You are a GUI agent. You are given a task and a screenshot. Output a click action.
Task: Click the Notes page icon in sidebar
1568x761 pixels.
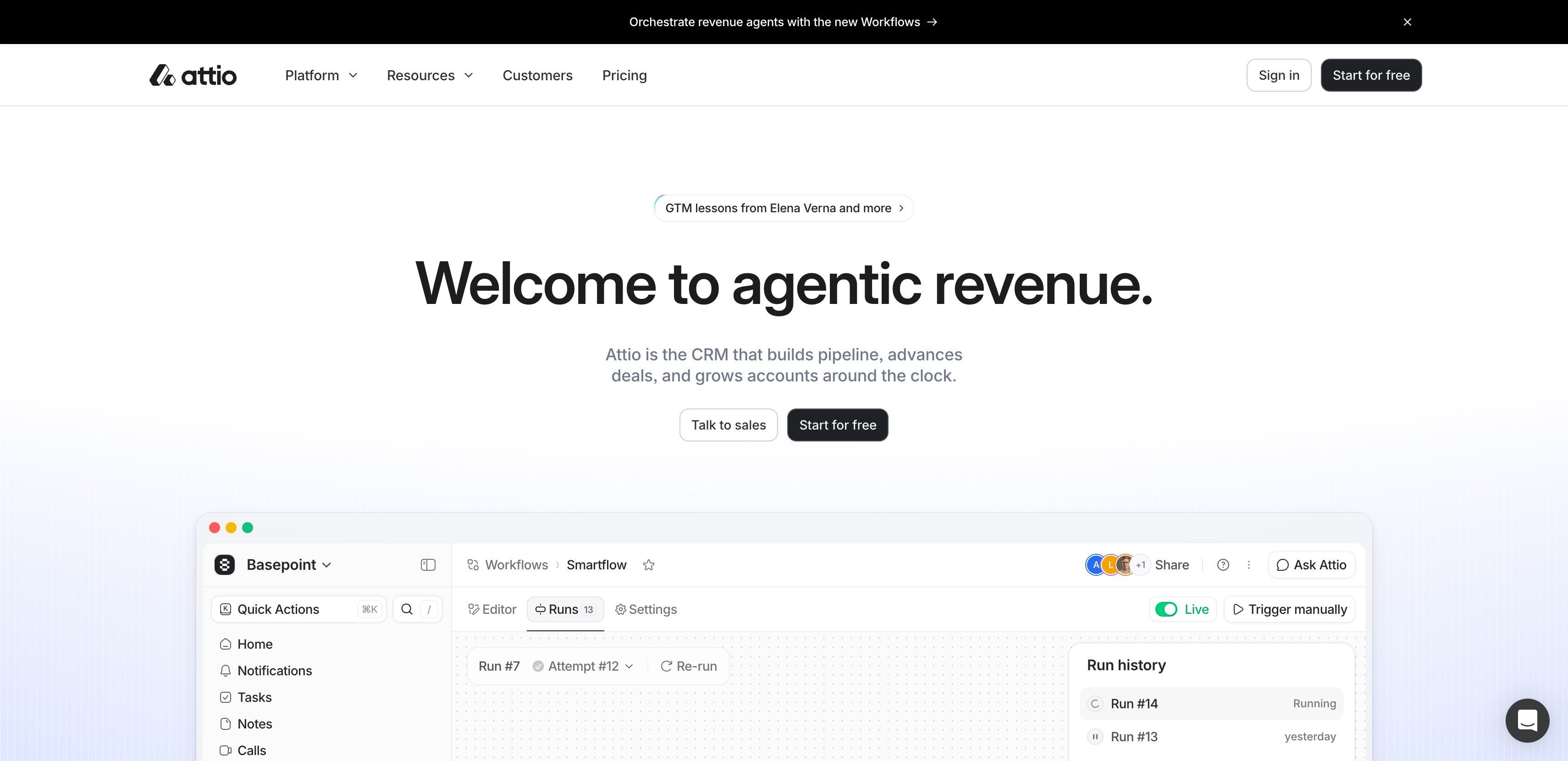[225, 724]
